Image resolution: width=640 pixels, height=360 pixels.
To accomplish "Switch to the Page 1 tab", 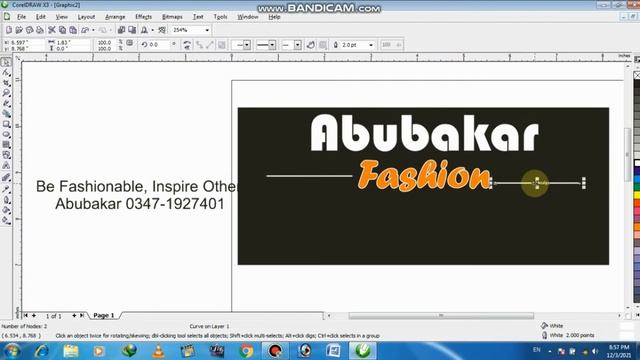I will [104, 316].
